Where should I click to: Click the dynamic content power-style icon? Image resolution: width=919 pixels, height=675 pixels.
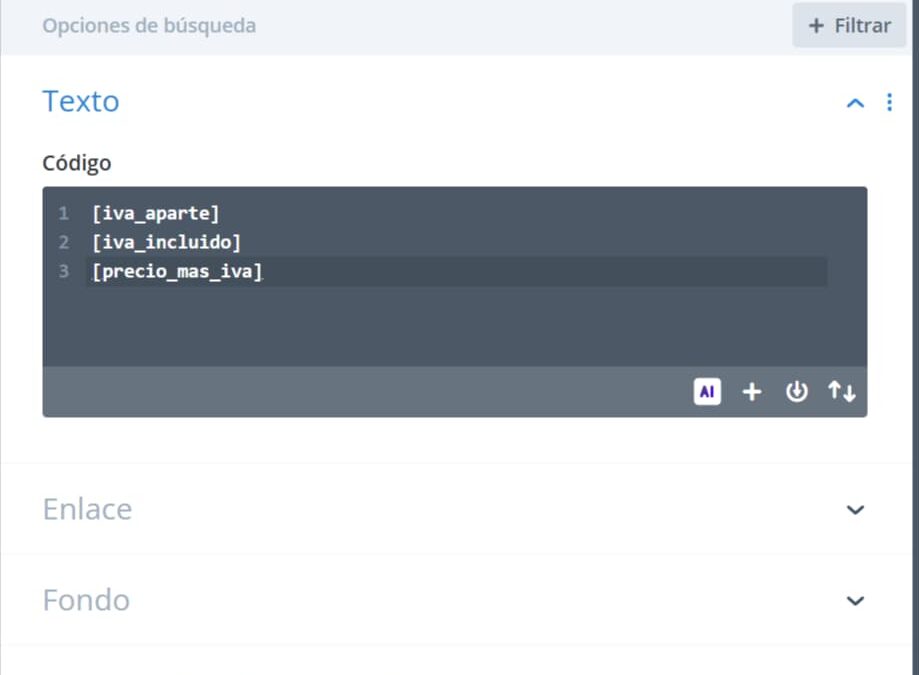[x=797, y=391]
